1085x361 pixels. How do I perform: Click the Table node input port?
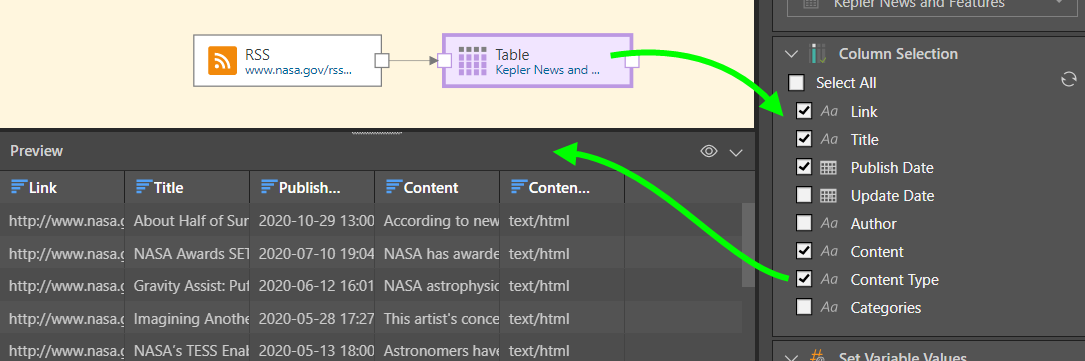tap(445, 61)
